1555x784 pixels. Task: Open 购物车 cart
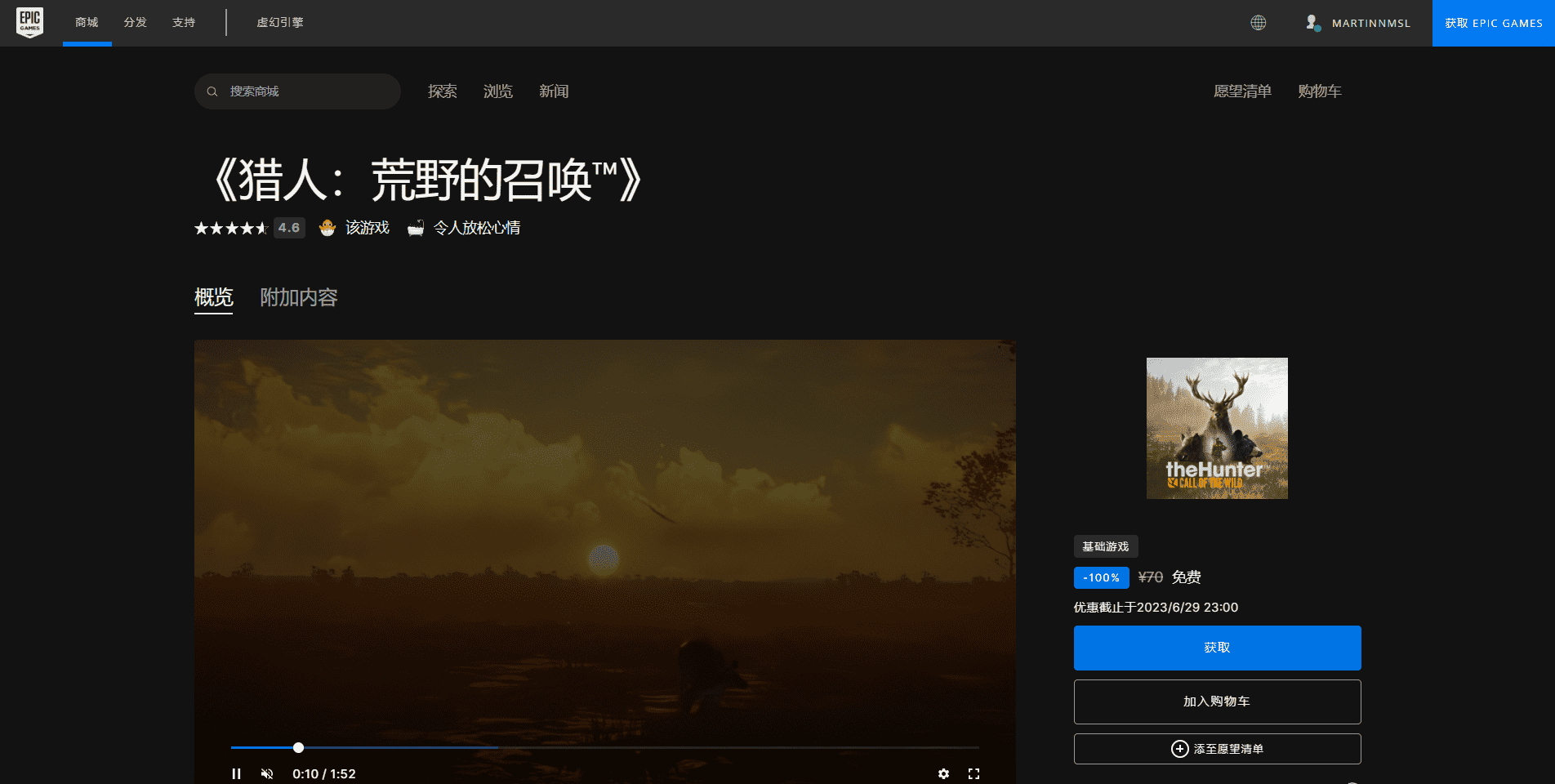[x=1320, y=91]
